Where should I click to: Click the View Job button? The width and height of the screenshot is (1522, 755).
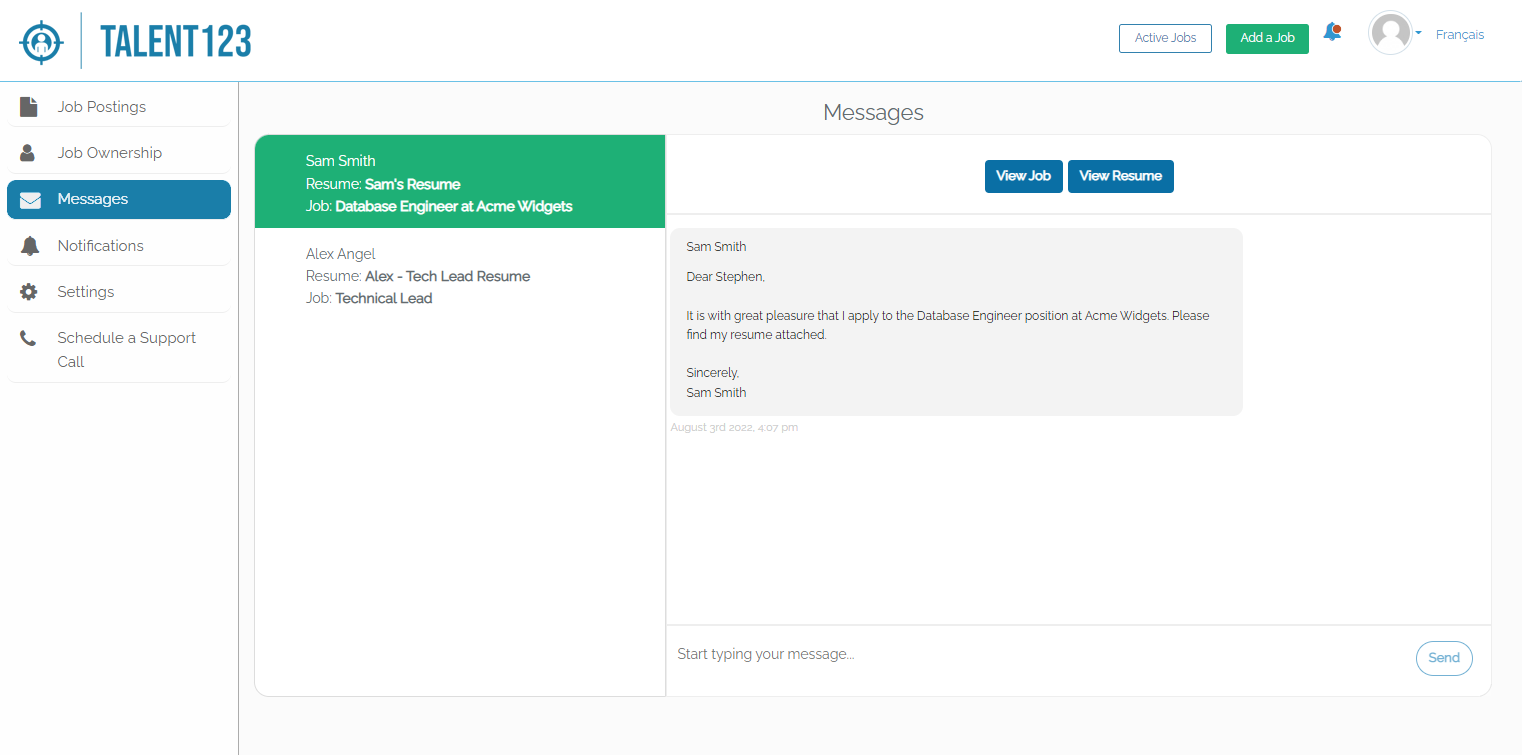[1024, 176]
